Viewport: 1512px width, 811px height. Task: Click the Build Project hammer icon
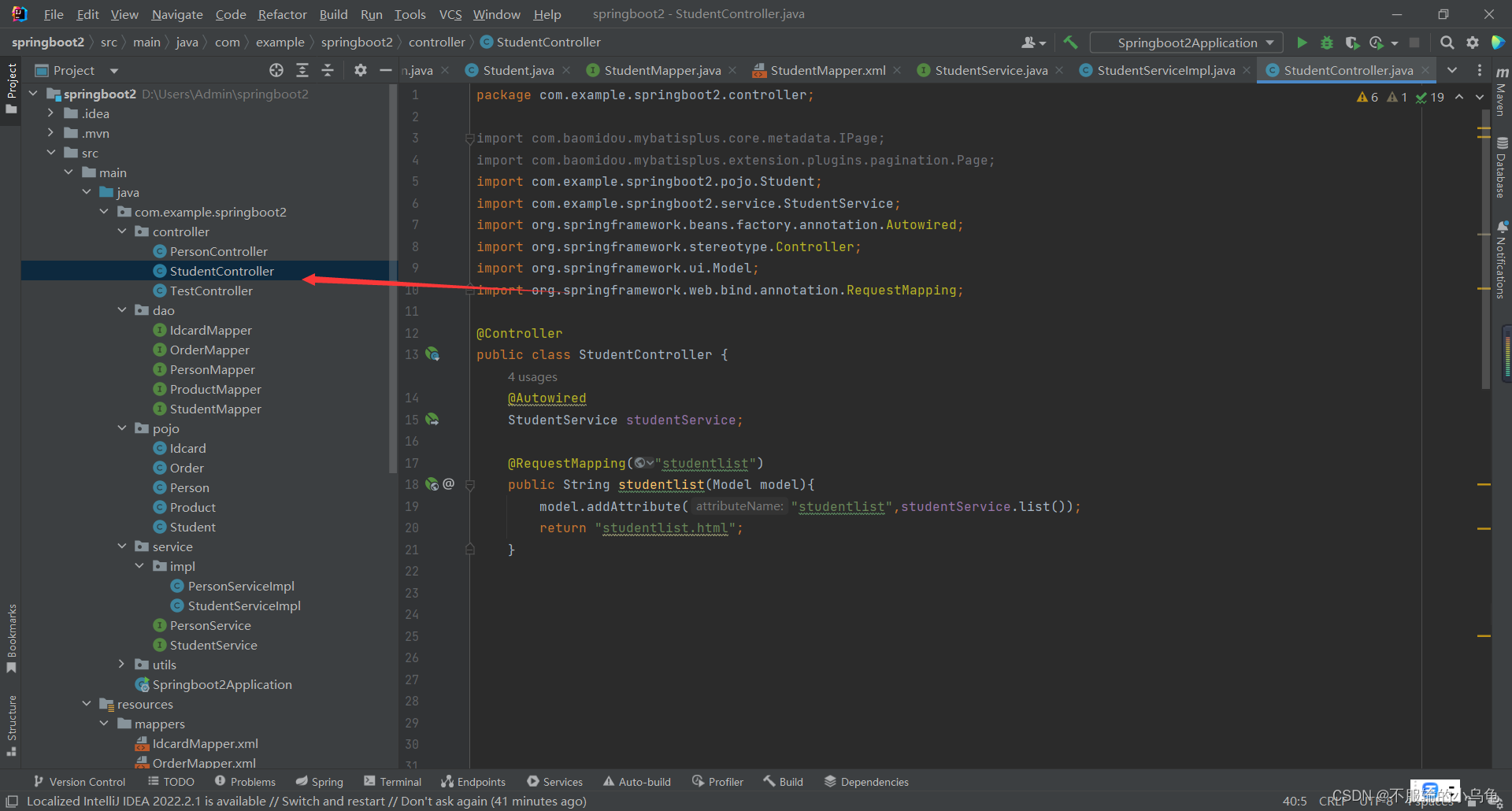point(1070,43)
